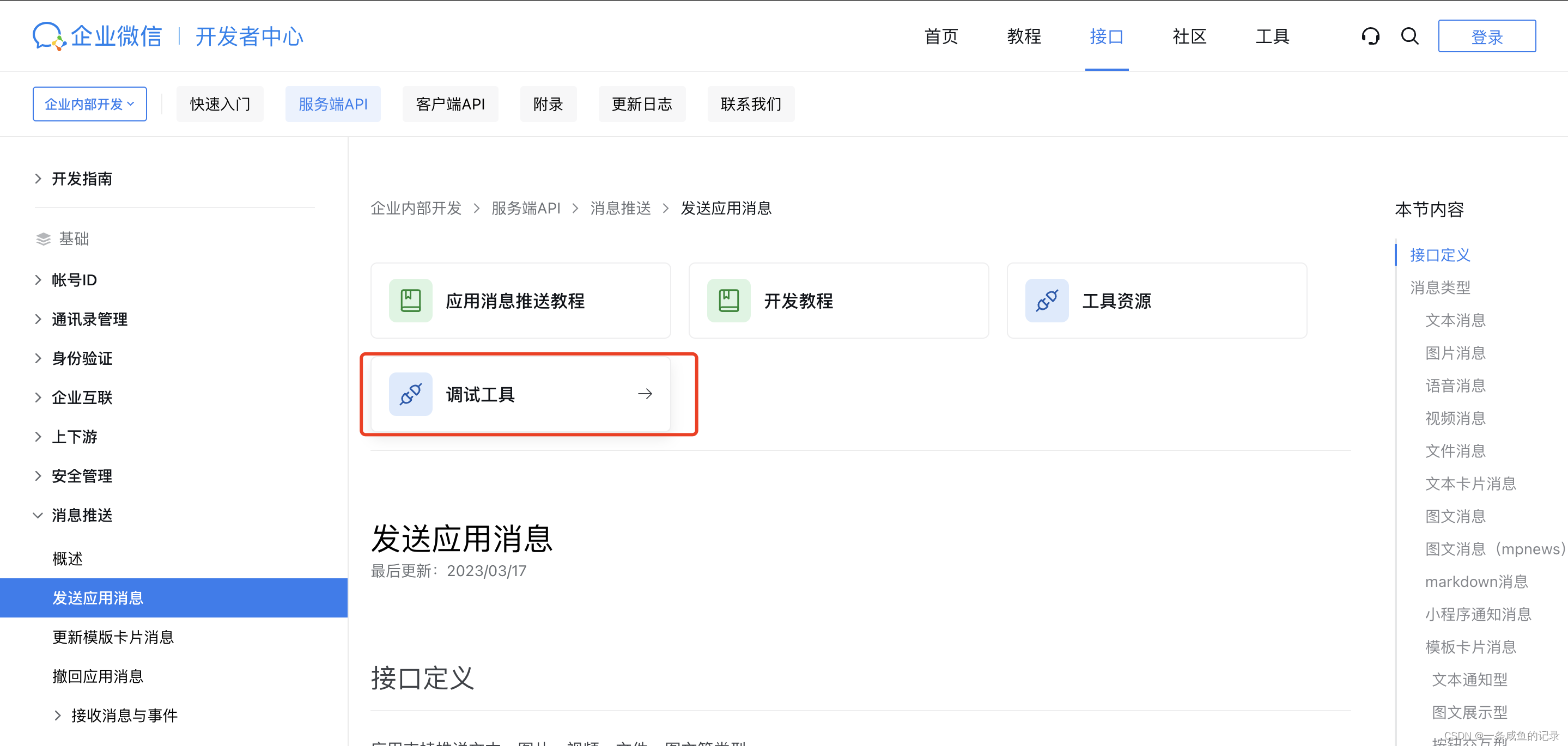Expand the 接收消息与事件 item

(58, 716)
